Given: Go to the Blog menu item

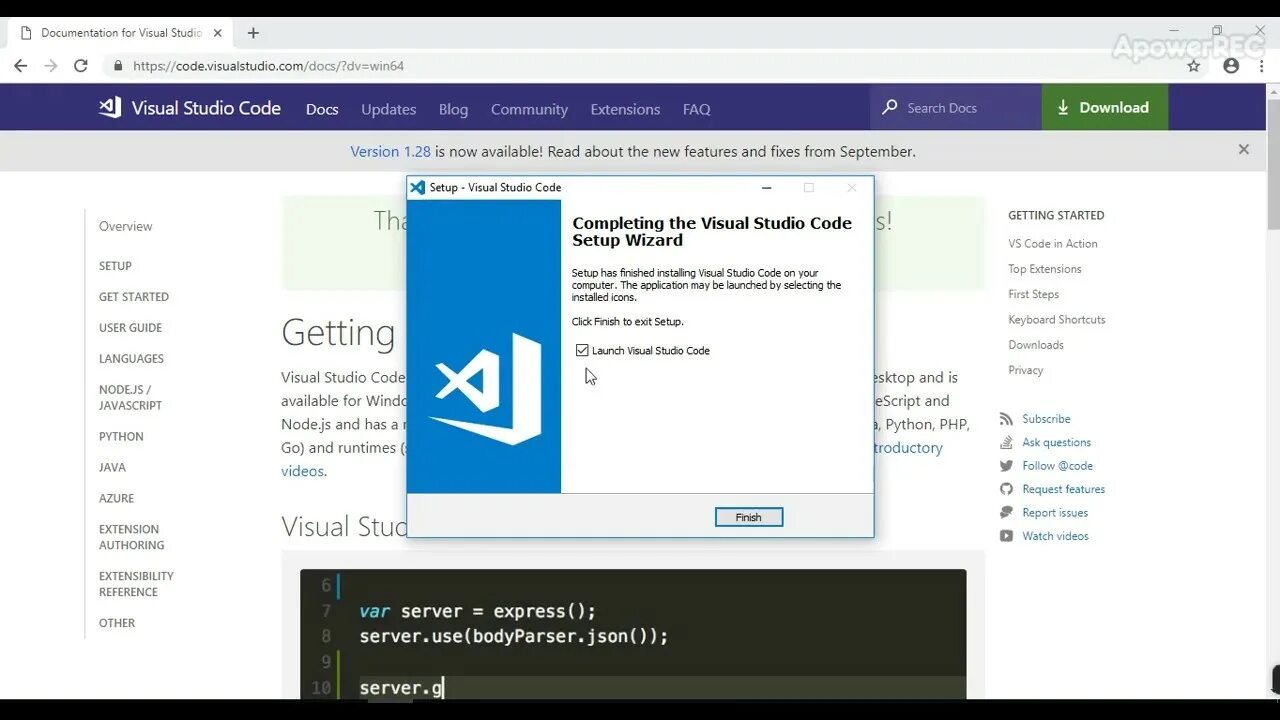Looking at the screenshot, I should pos(453,109).
